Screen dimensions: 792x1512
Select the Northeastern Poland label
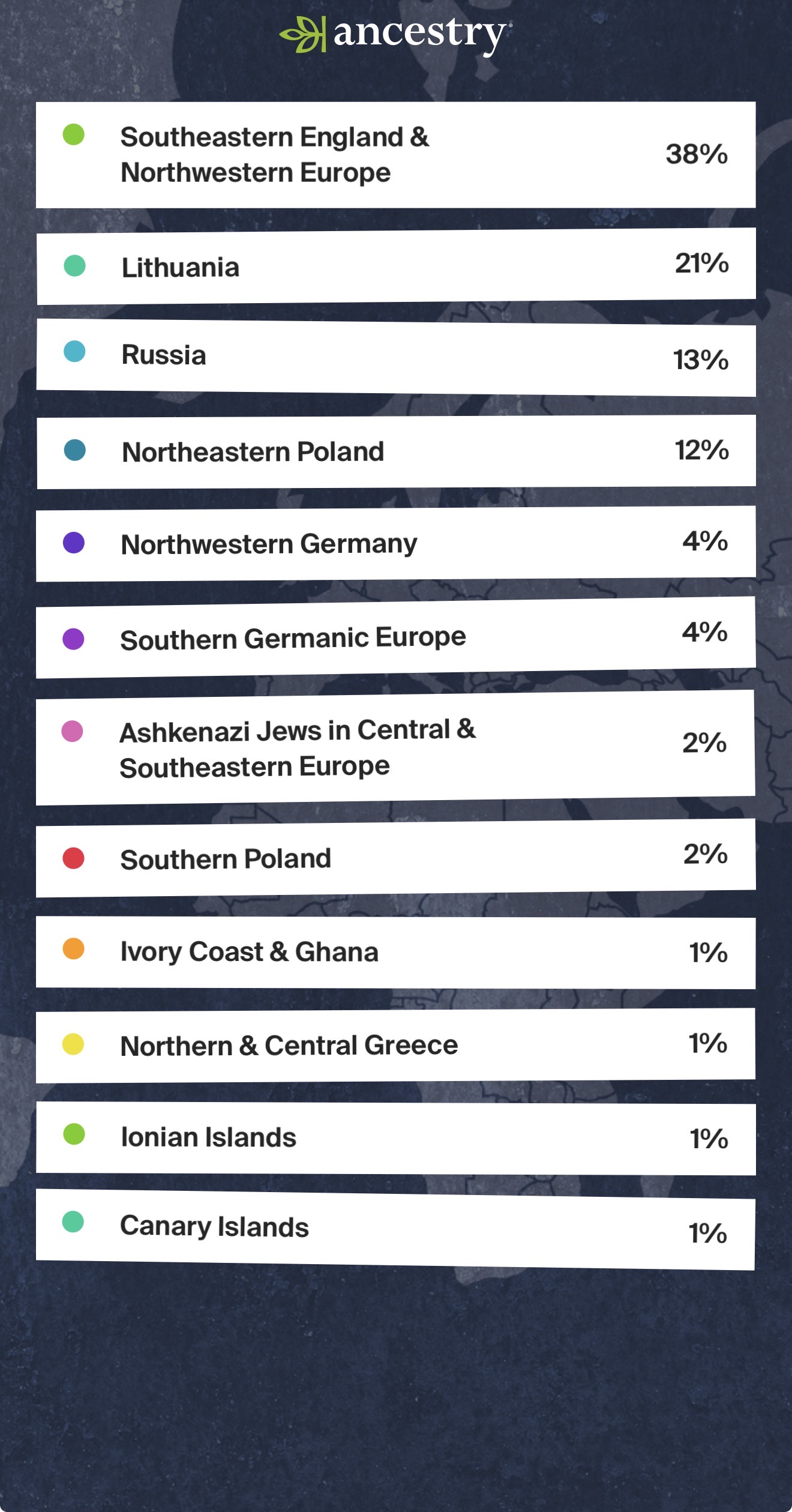(x=253, y=452)
